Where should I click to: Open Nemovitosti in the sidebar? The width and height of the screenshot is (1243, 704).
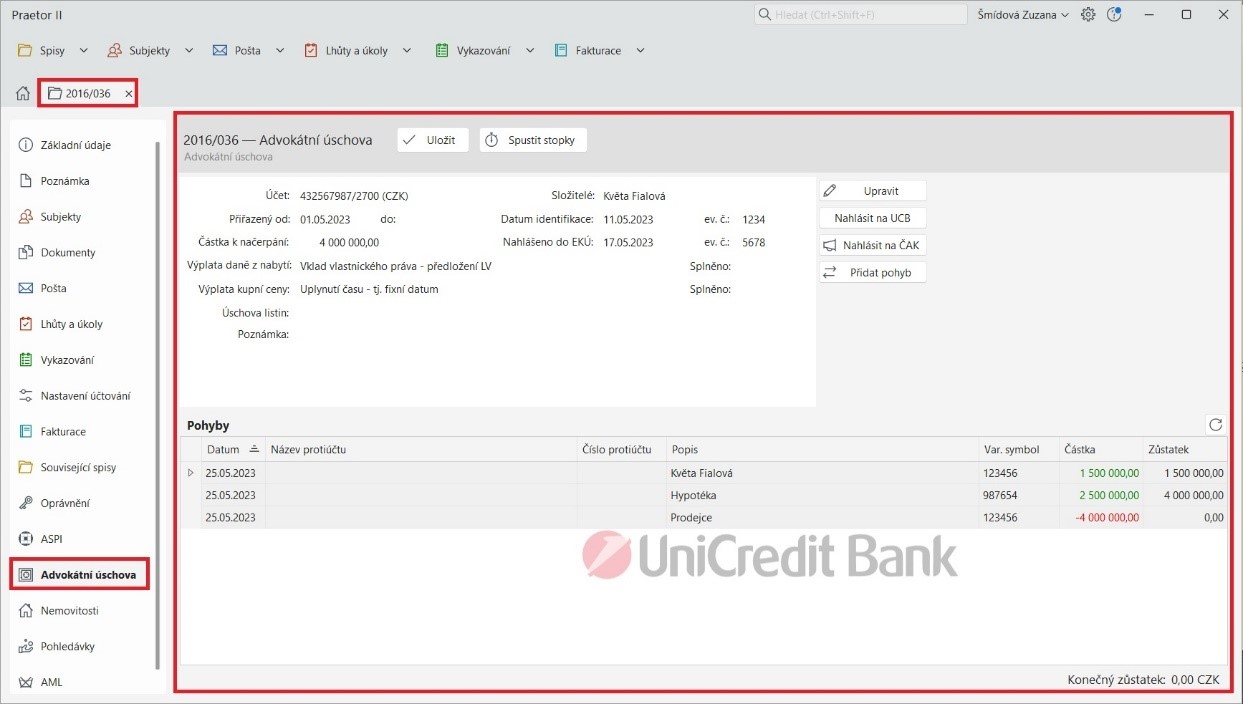click(68, 611)
